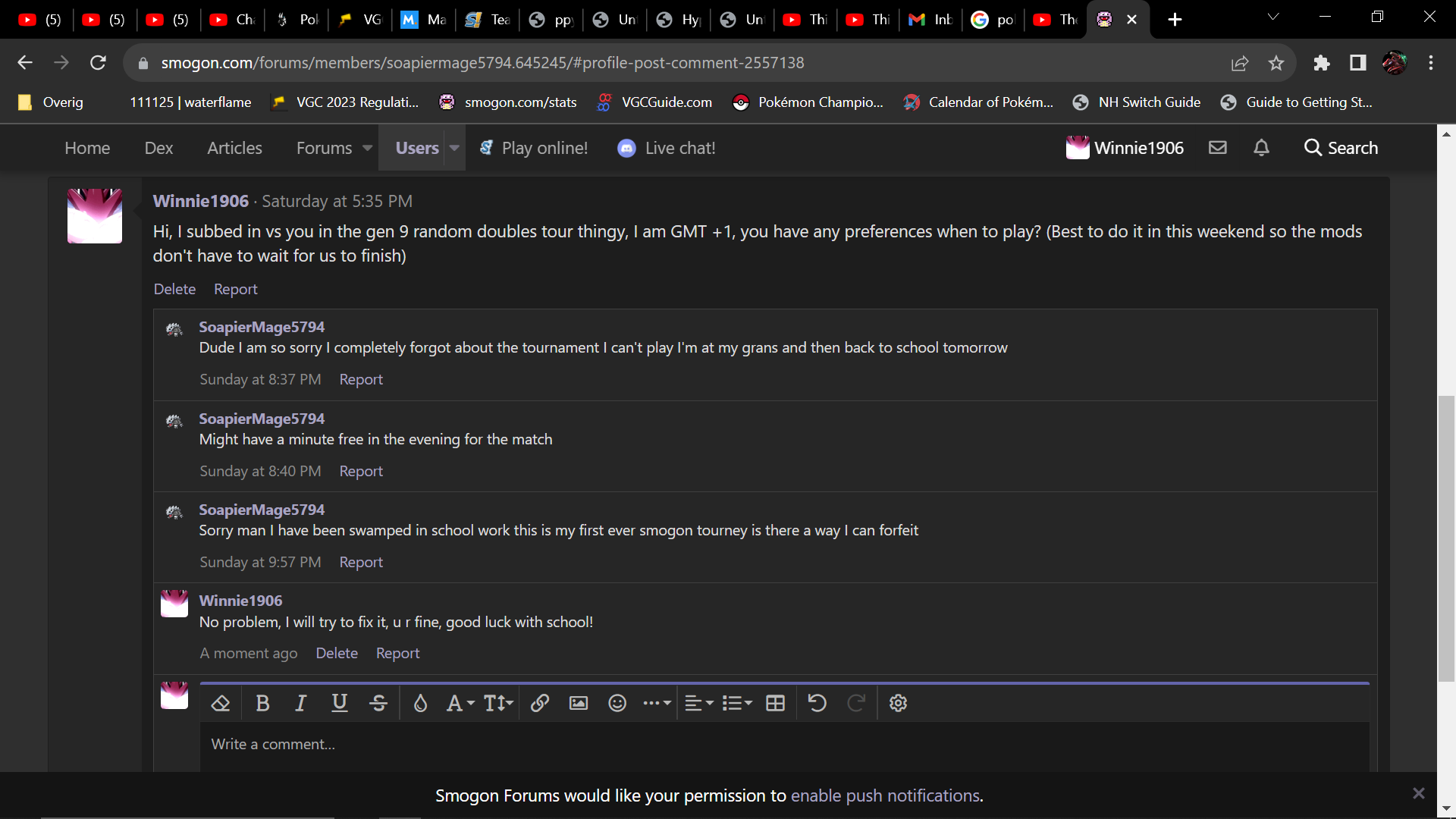
Task: Delete the latest Winnie1906 comment
Action: 337,653
